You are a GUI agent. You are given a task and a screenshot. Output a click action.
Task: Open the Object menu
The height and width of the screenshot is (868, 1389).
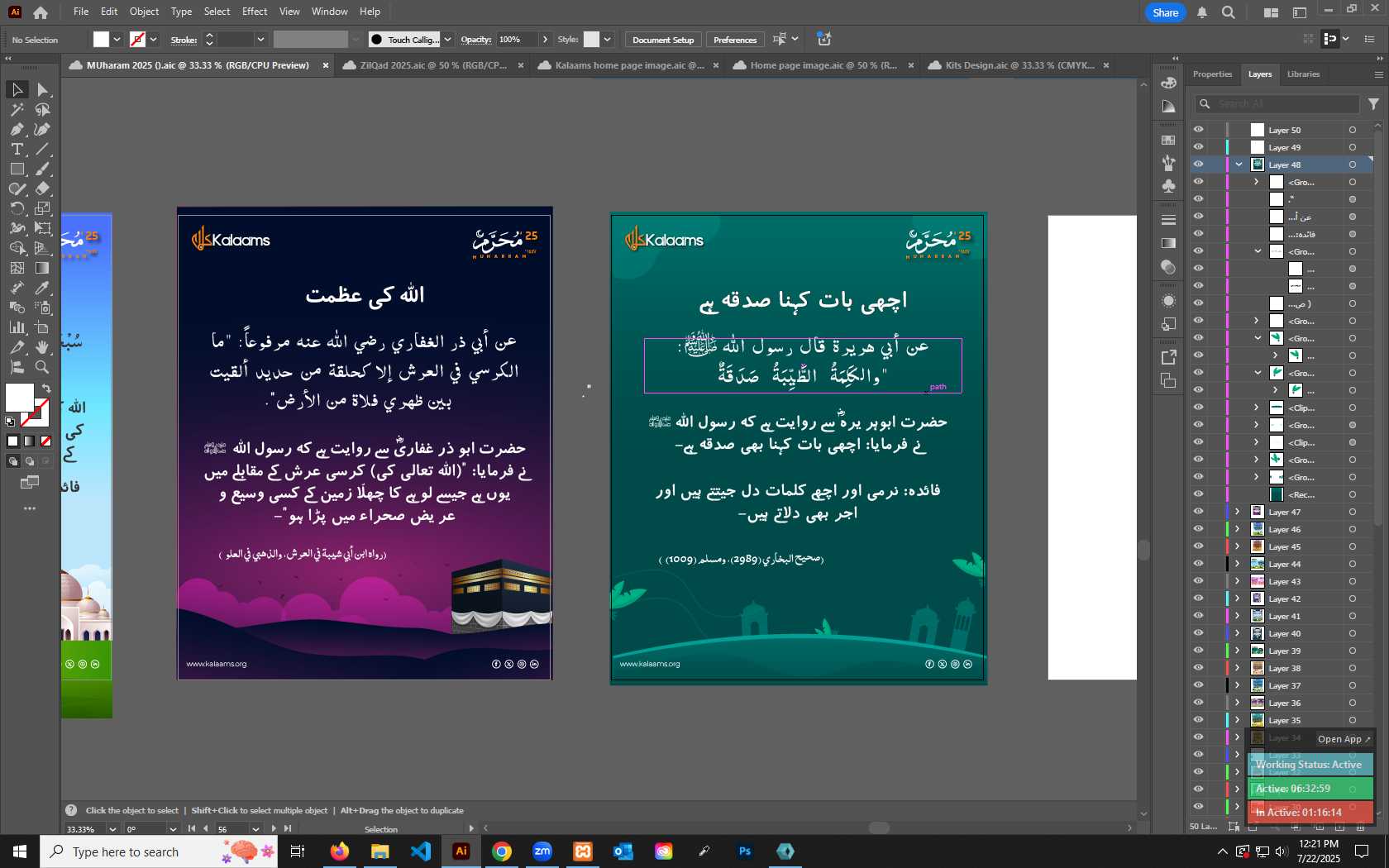click(x=144, y=12)
